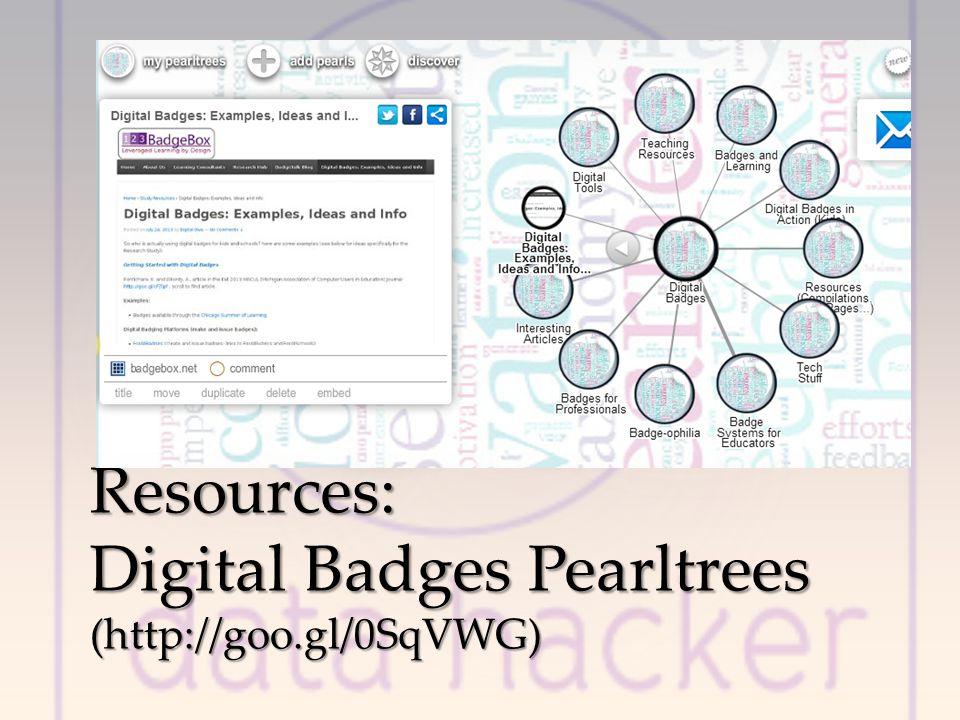Open the mail envelope icon
Screen dimensions: 960x720
click(893, 130)
